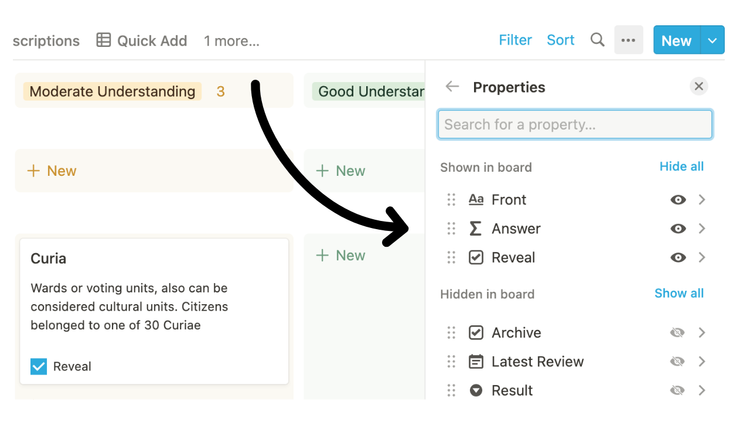
Task: Click the select icon next to Result
Action: coord(476,391)
